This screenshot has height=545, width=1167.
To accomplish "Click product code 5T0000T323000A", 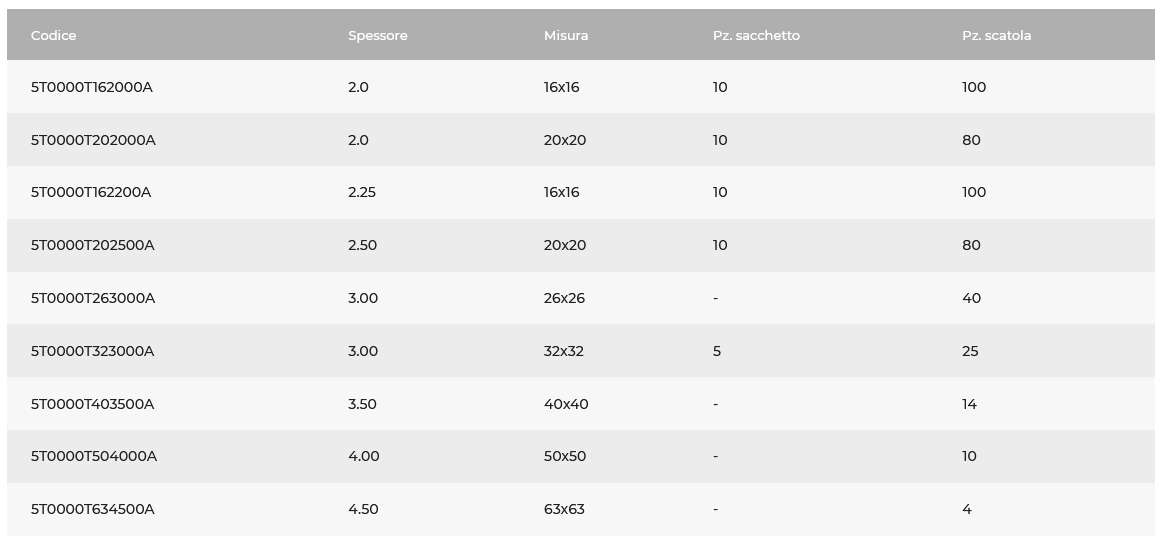I will click(92, 351).
